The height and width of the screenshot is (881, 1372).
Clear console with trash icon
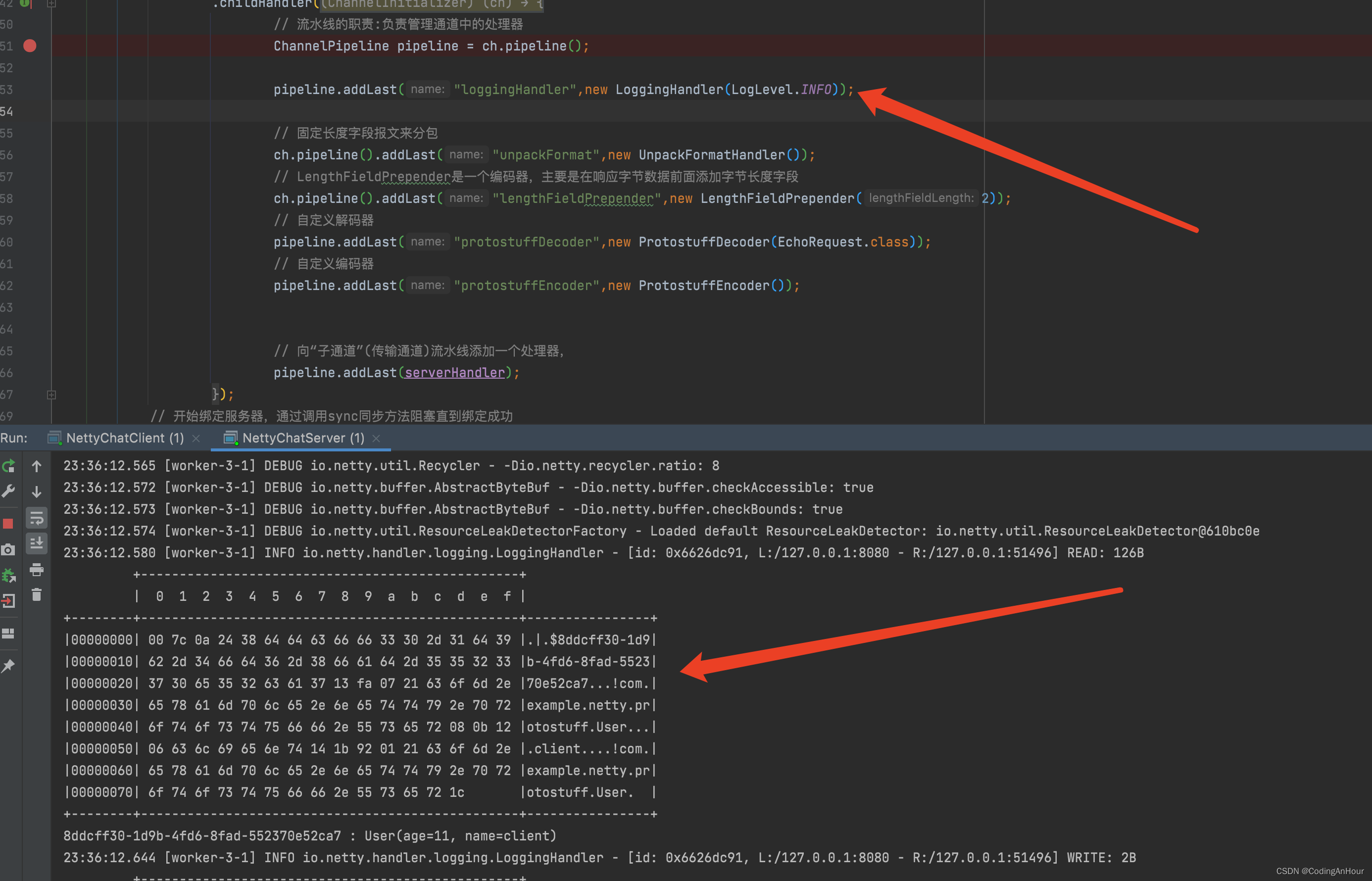click(x=37, y=595)
